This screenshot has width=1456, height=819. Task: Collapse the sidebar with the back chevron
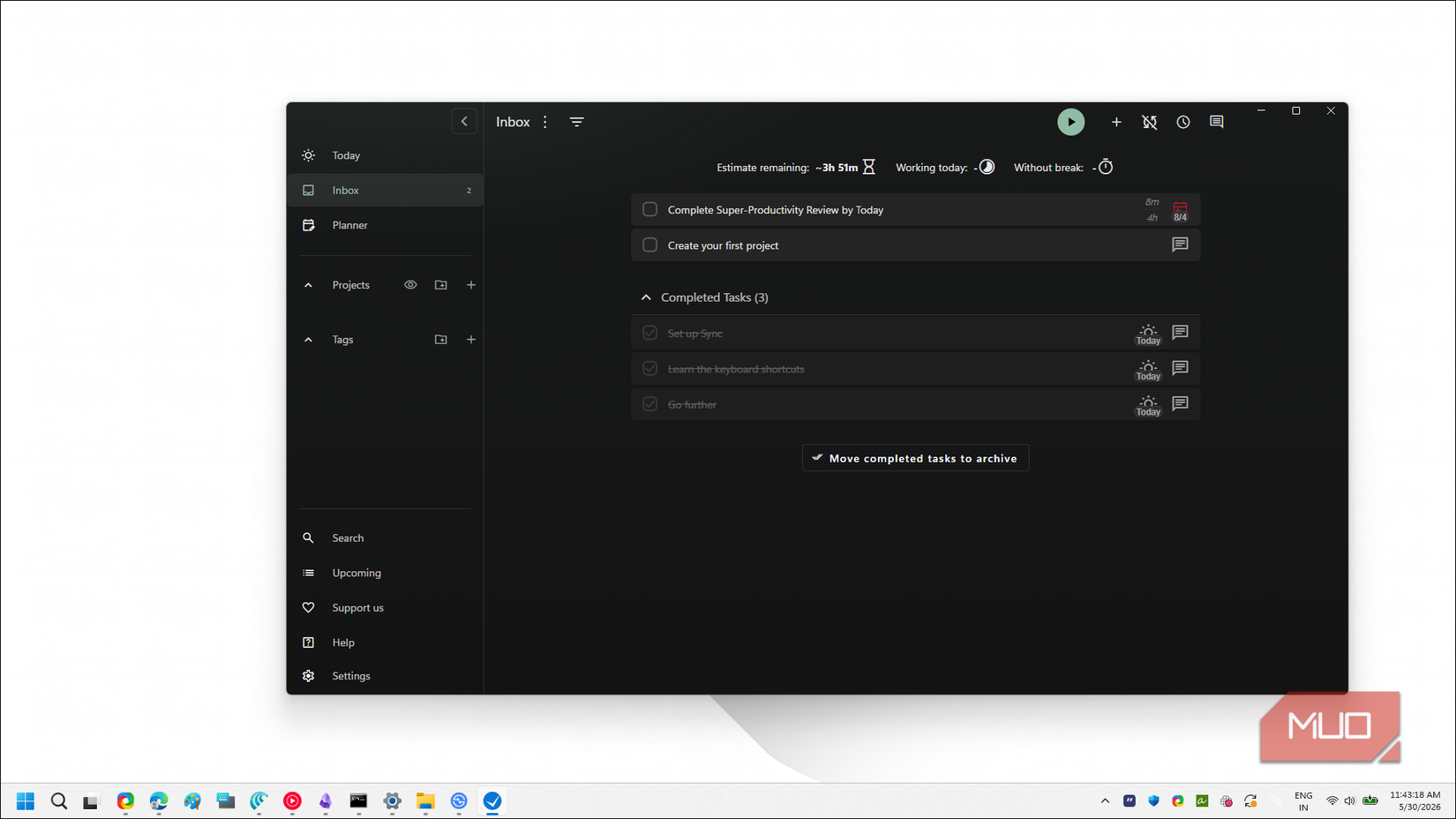[464, 122]
